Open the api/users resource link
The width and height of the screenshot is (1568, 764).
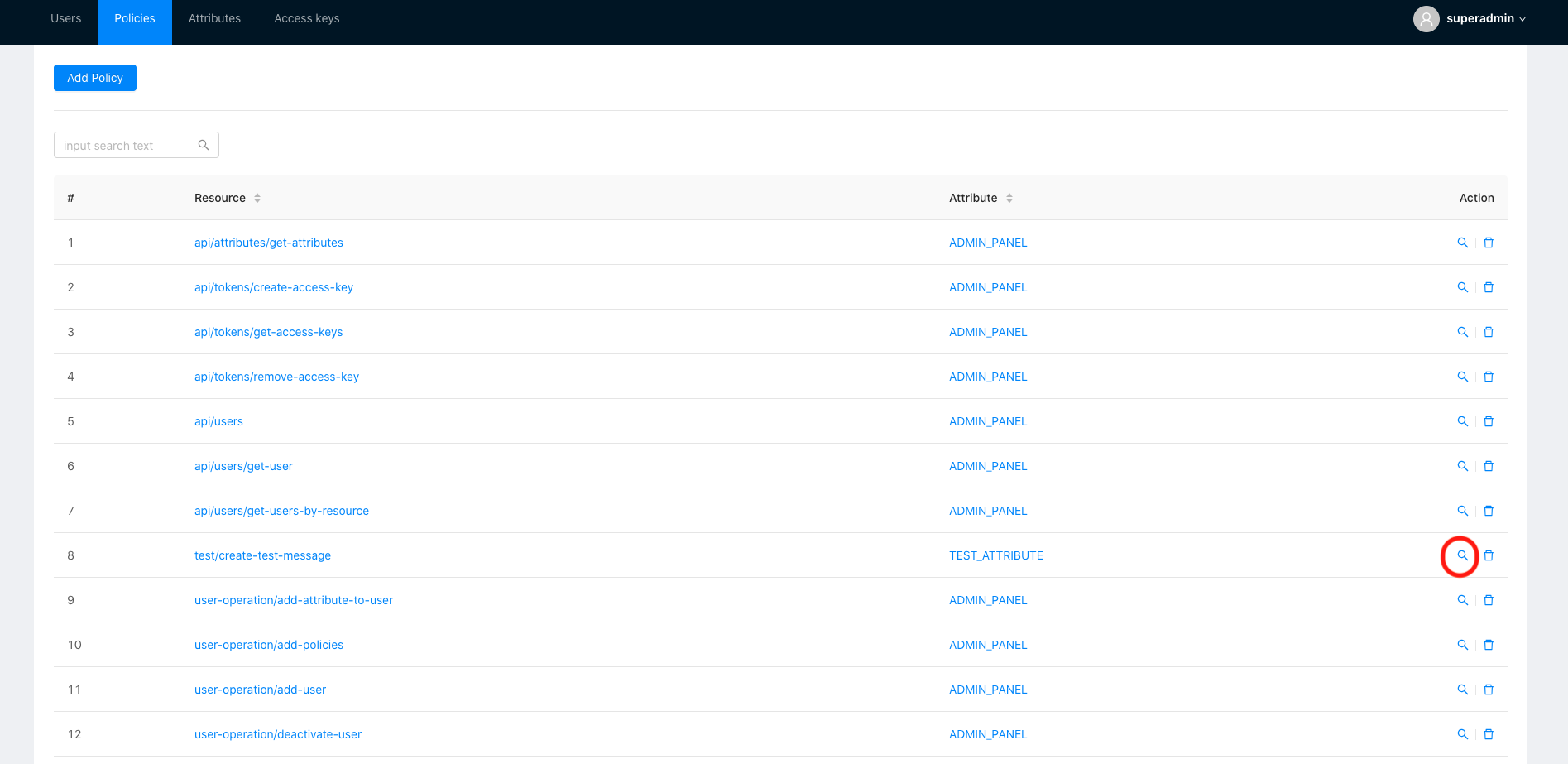[x=219, y=421]
